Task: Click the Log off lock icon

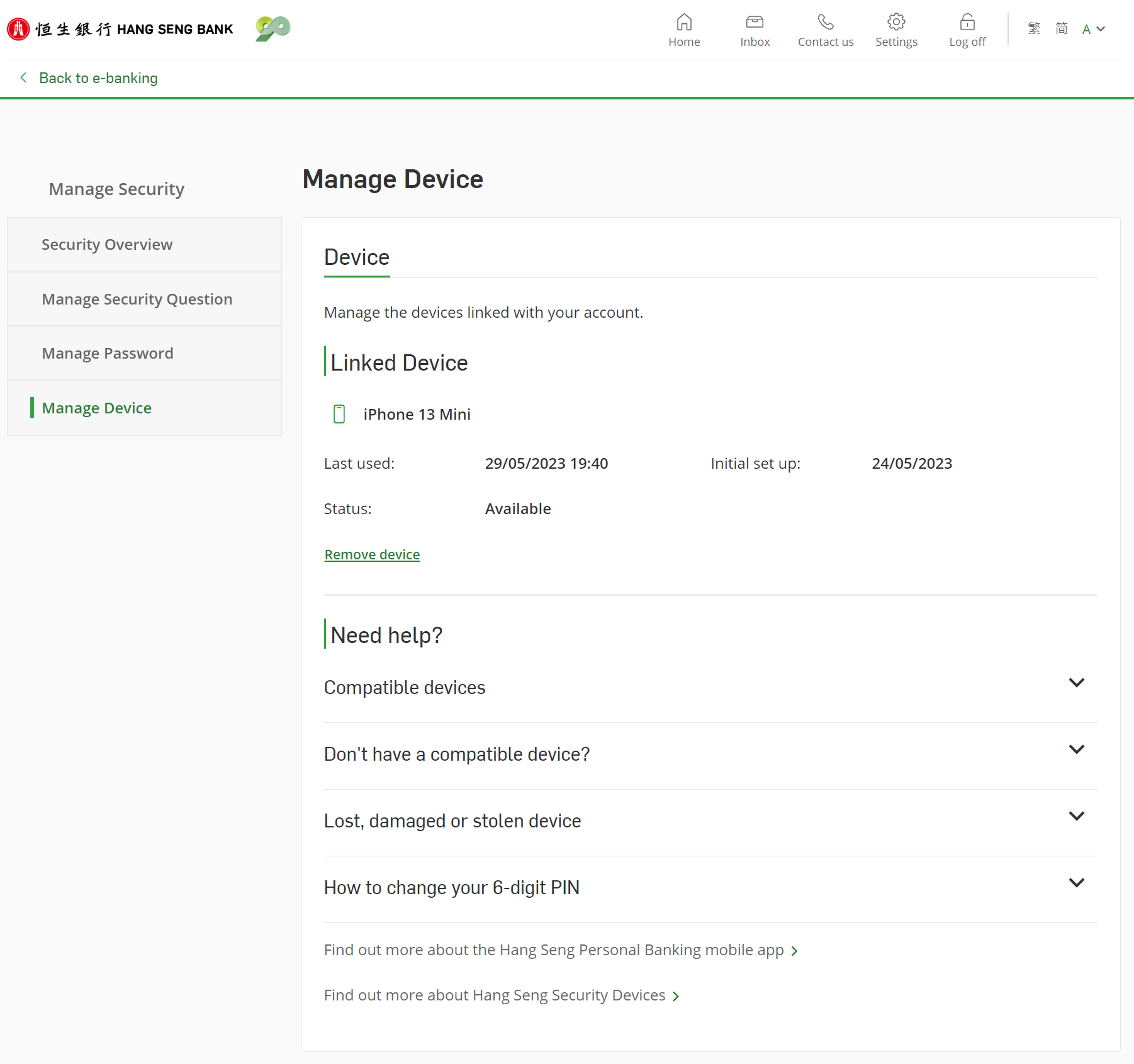Action: coord(967,23)
